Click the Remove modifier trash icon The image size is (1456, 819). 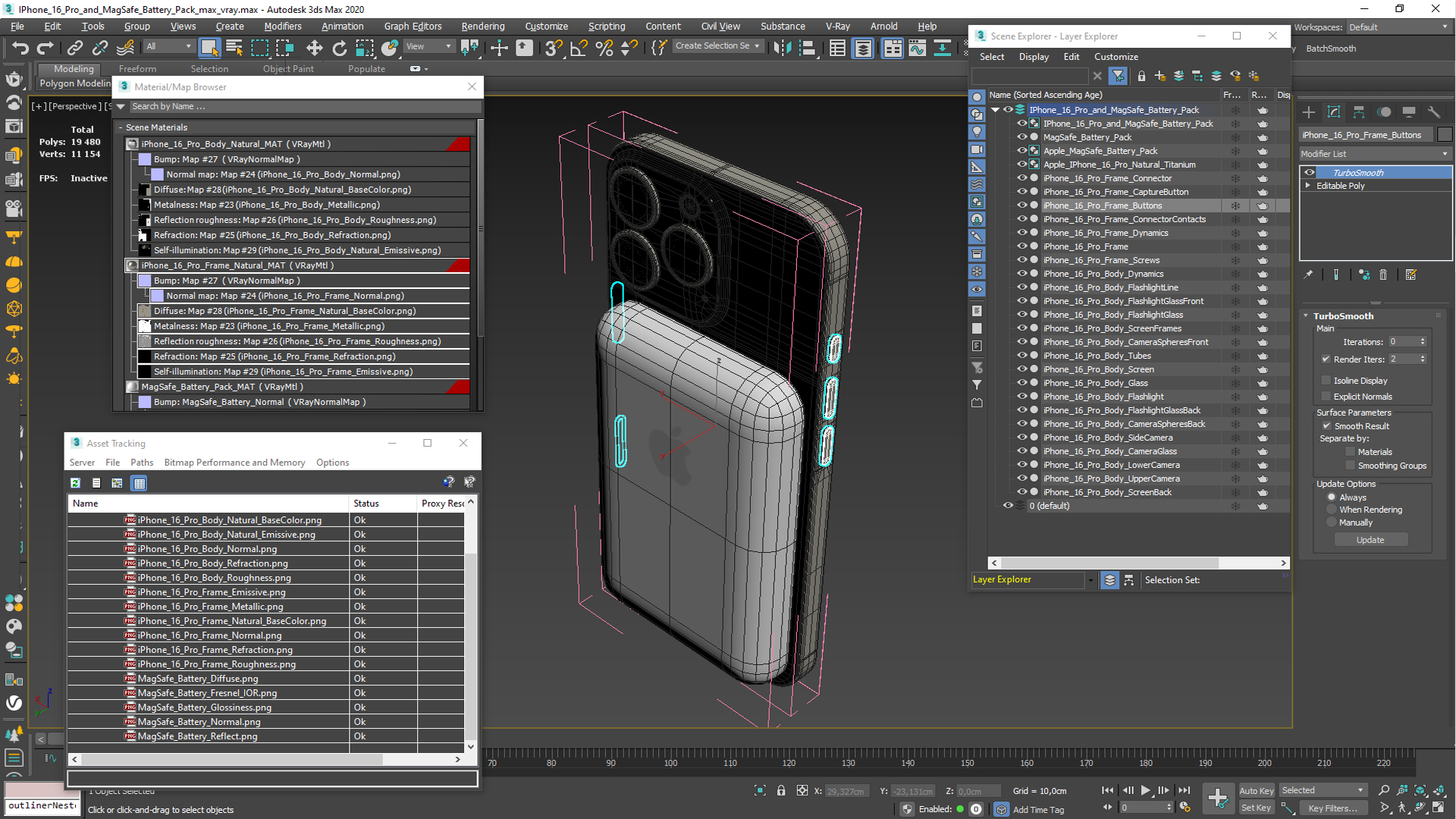(x=1383, y=275)
